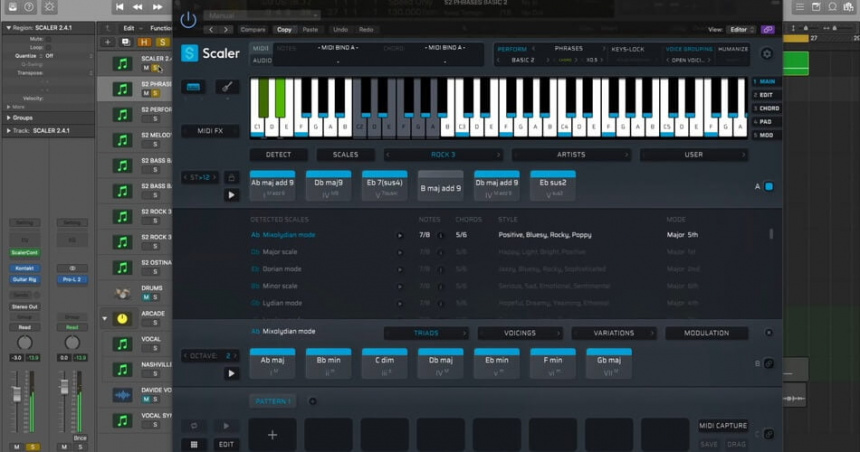Image resolution: width=860 pixels, height=452 pixels.
Task: Open Logic list editors icon at top right
Action: click(x=800, y=7)
